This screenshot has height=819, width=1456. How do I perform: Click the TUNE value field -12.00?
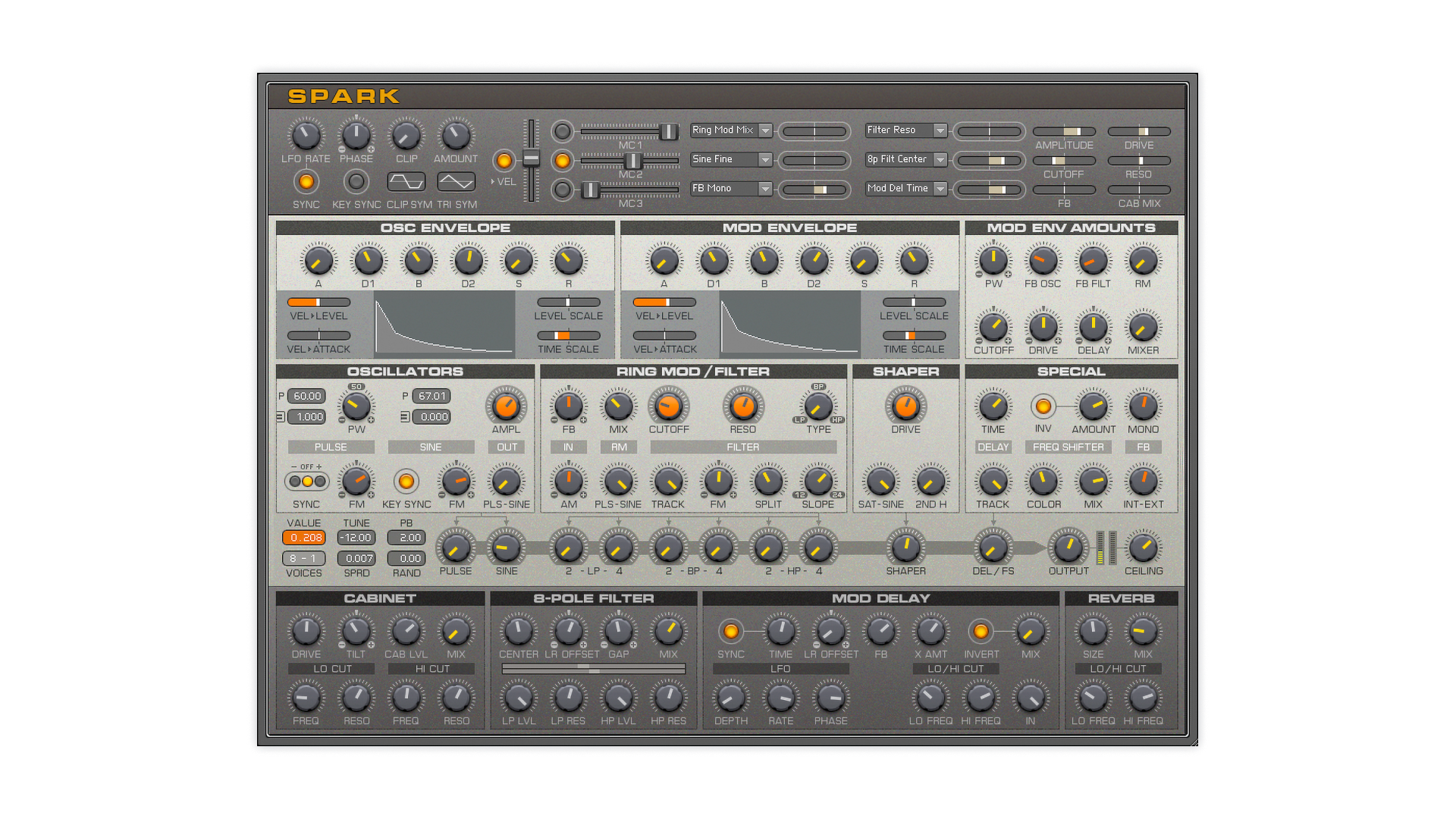pyautogui.click(x=356, y=538)
